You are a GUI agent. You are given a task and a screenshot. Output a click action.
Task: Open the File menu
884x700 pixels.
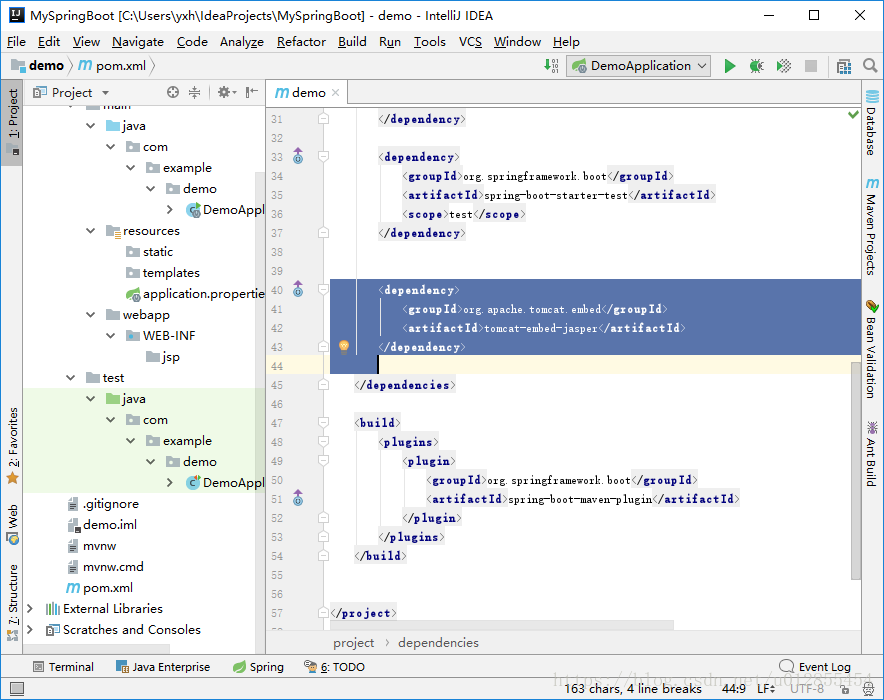point(16,42)
